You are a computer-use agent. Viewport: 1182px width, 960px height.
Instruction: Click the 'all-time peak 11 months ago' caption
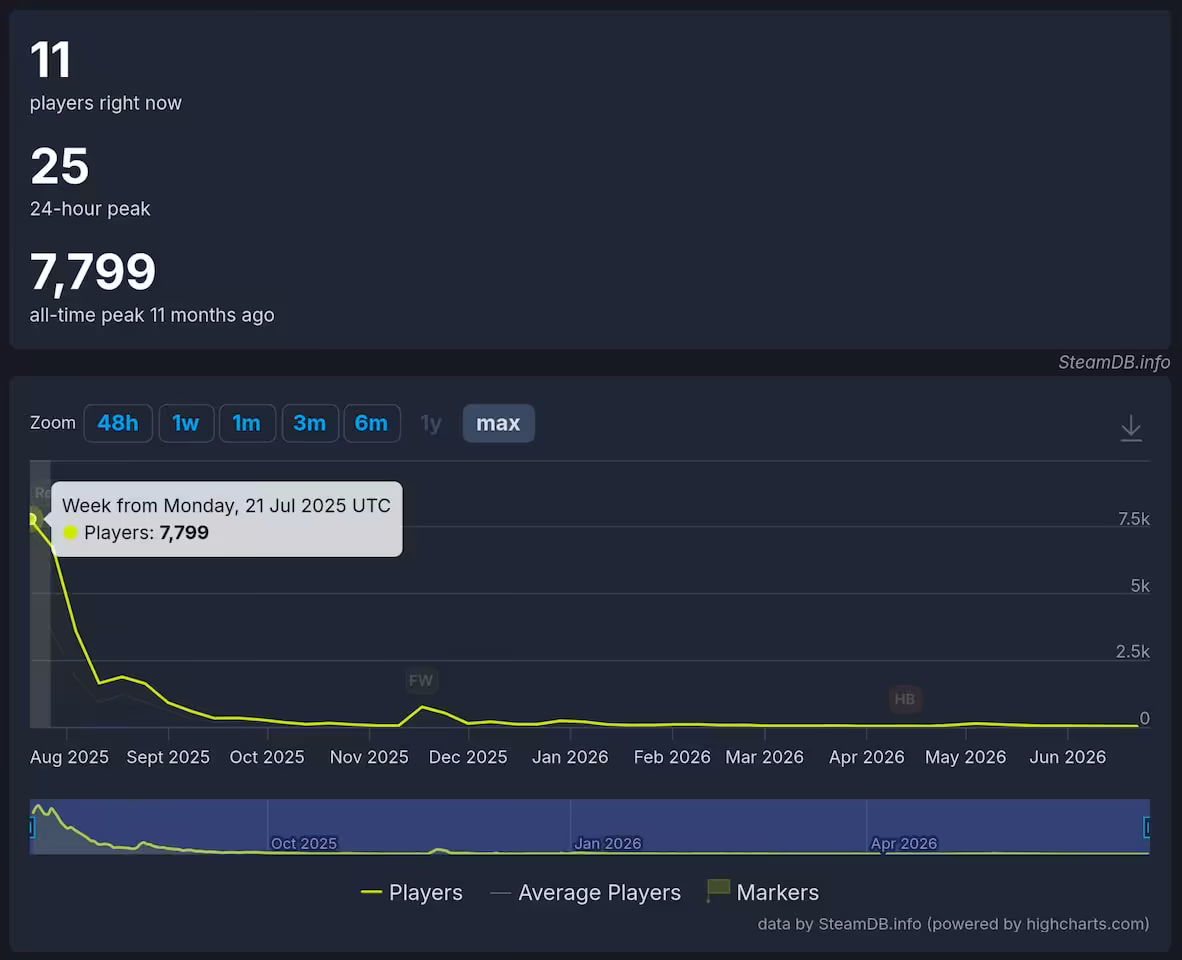point(152,315)
